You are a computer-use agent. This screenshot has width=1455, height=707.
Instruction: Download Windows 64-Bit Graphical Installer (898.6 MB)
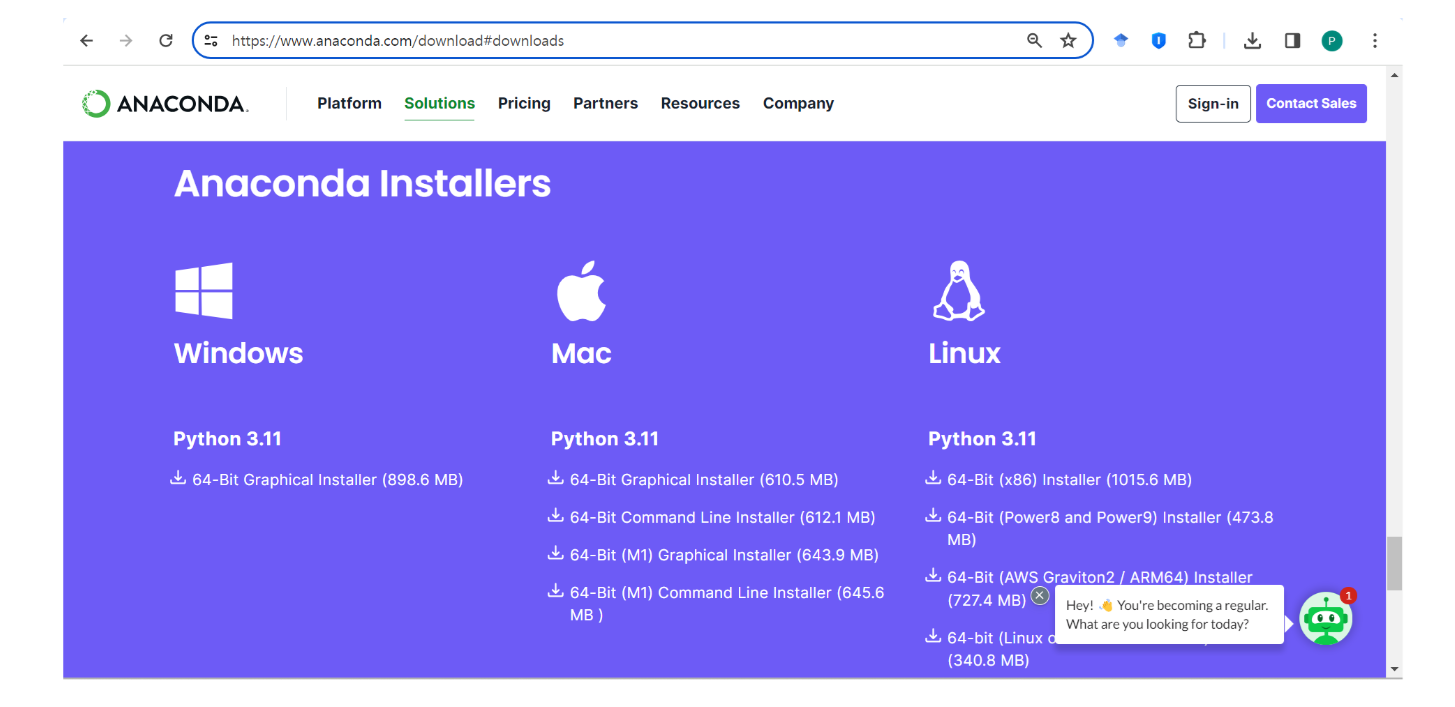pyautogui.click(x=327, y=480)
